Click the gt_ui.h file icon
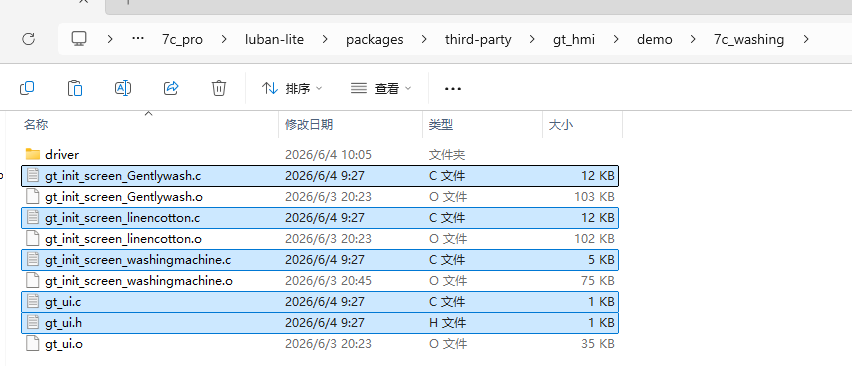The width and height of the screenshot is (852, 366). pyautogui.click(x=33, y=323)
